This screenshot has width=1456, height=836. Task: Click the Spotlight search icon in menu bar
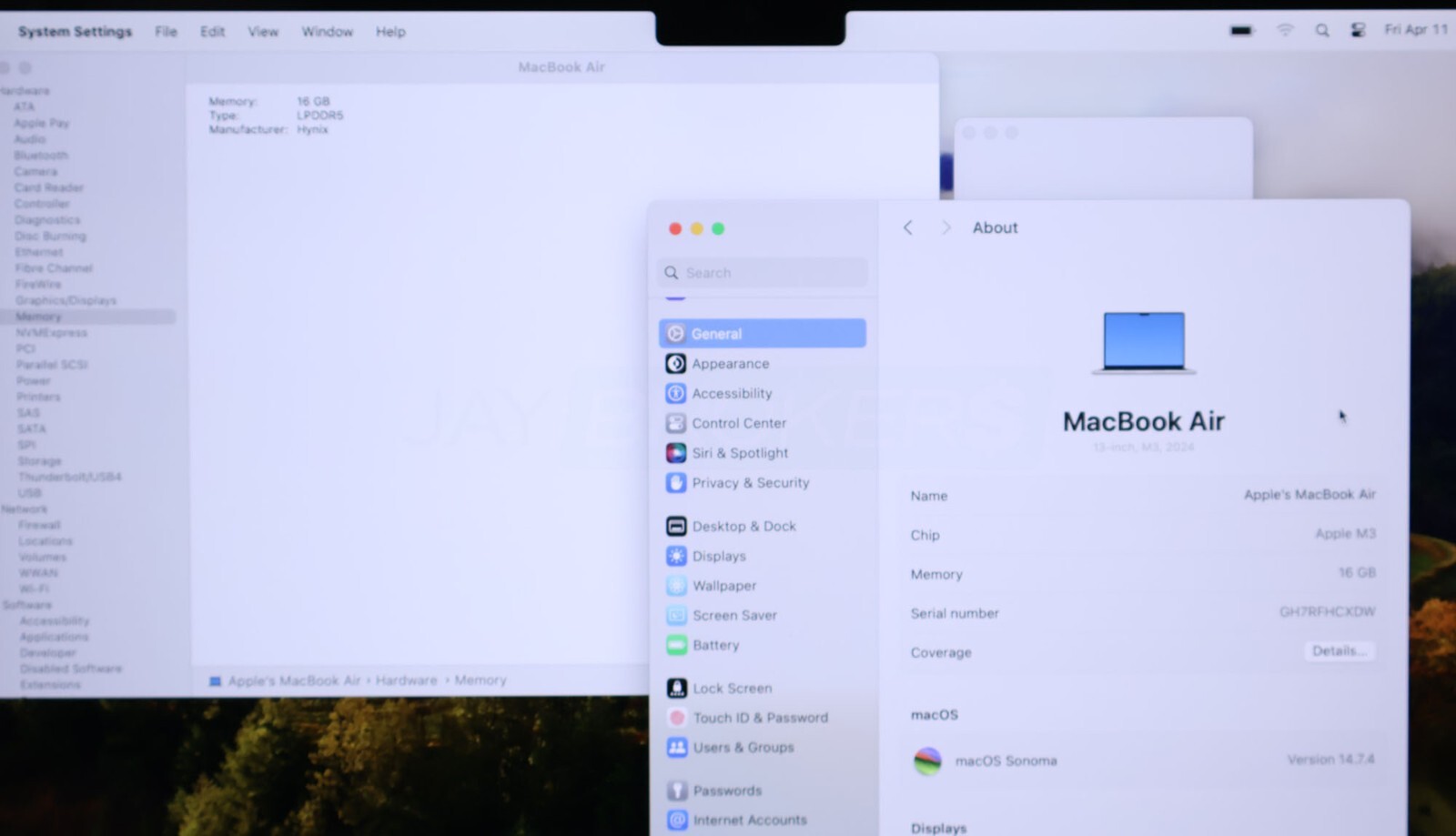pos(1322,31)
